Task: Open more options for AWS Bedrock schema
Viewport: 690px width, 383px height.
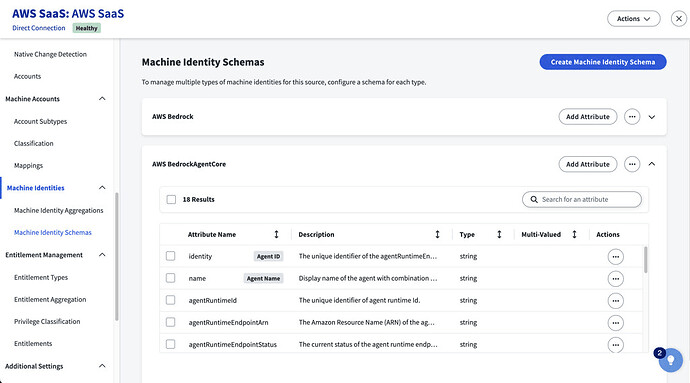Action: pos(632,117)
